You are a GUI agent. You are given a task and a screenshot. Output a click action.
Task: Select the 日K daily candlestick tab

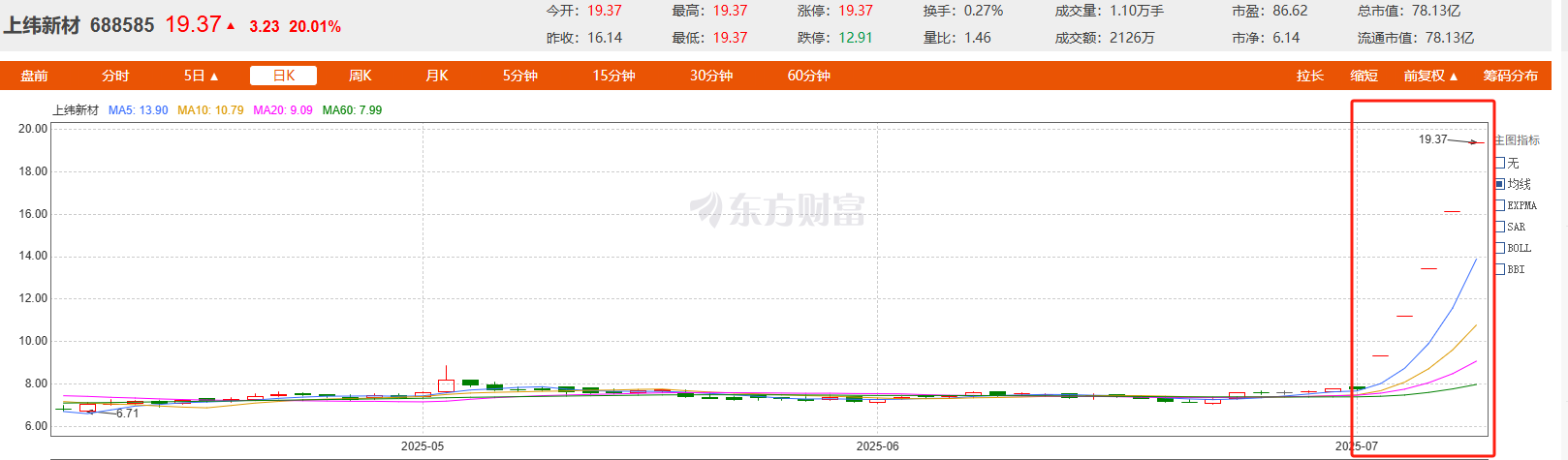click(284, 76)
